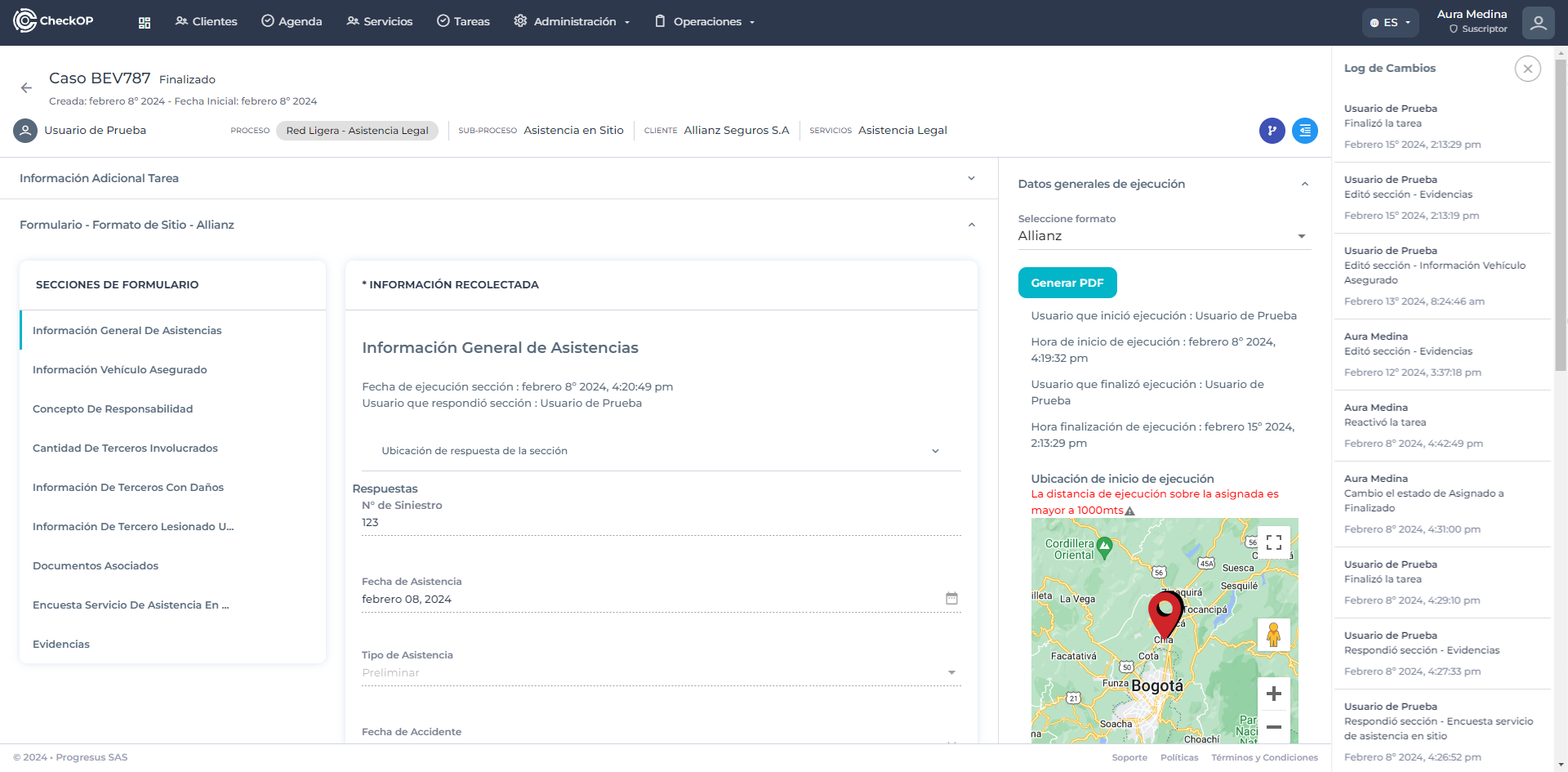Click the Usuario de Prueba avatar icon
The height and width of the screenshot is (772, 1568).
pyautogui.click(x=25, y=131)
